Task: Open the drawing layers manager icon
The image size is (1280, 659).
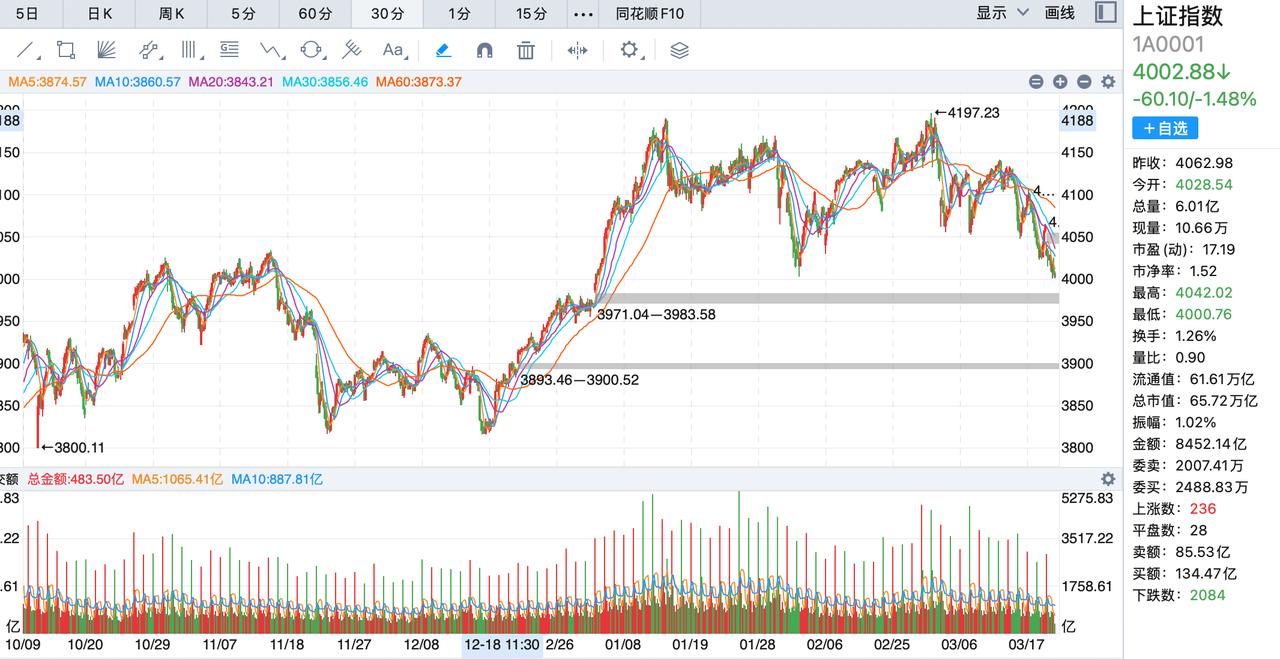Action: (679, 50)
